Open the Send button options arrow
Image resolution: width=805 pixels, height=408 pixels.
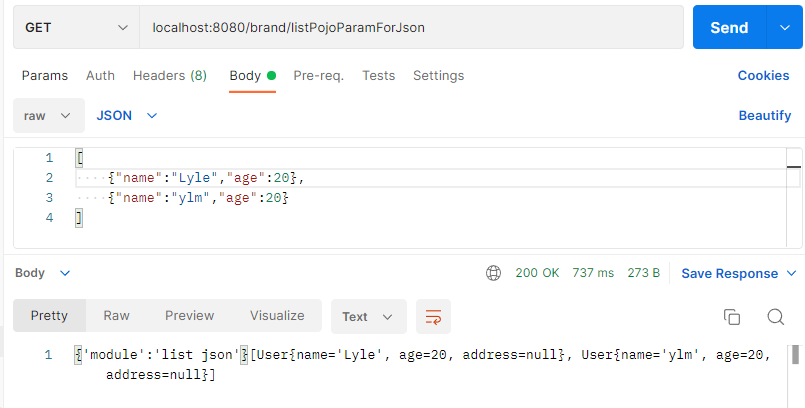[784, 27]
